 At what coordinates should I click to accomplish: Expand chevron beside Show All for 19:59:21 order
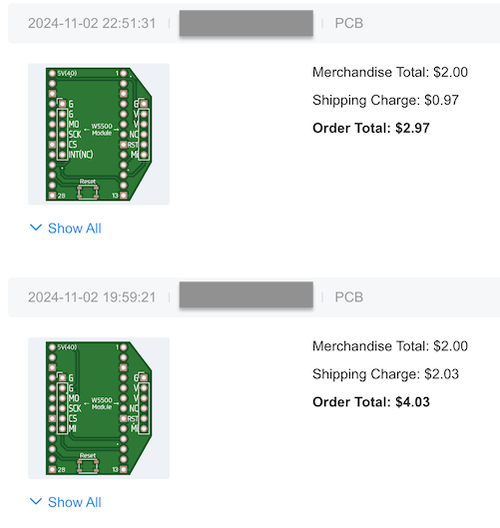pyautogui.click(x=36, y=501)
